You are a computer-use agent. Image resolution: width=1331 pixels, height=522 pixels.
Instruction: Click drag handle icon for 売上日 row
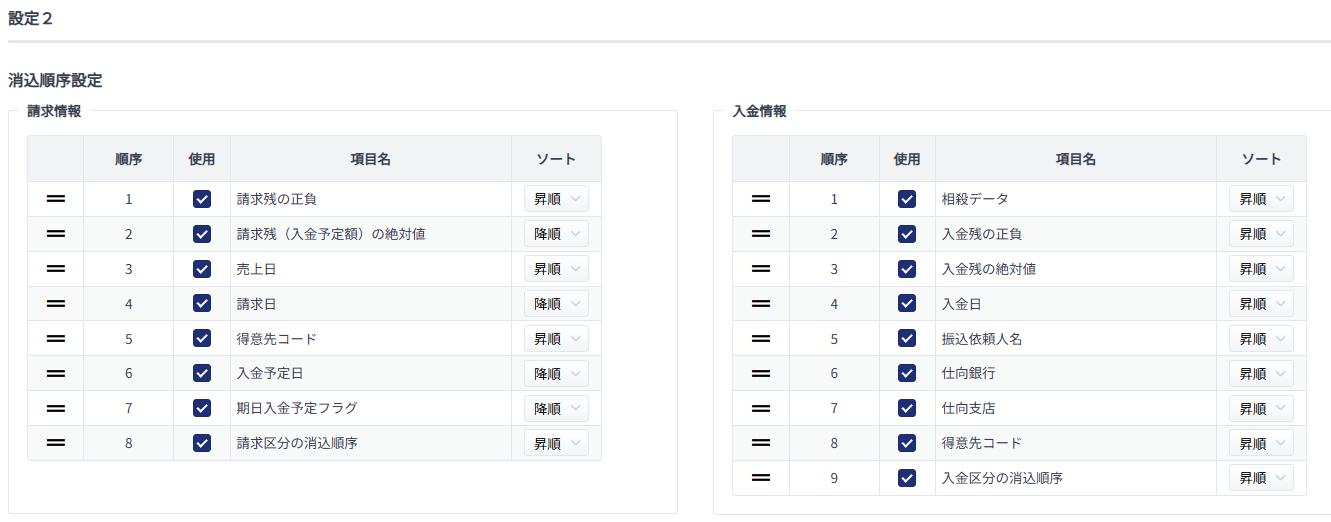coord(56,269)
